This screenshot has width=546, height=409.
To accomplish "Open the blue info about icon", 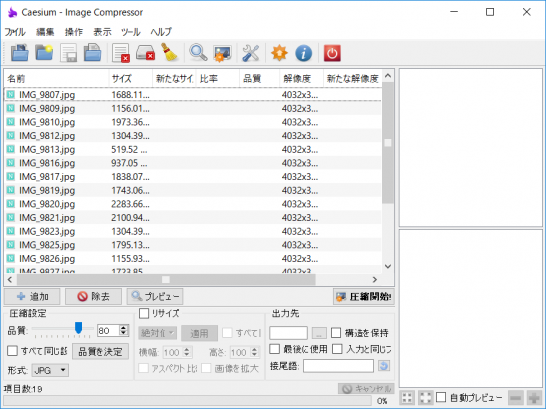I will pyautogui.click(x=303, y=53).
